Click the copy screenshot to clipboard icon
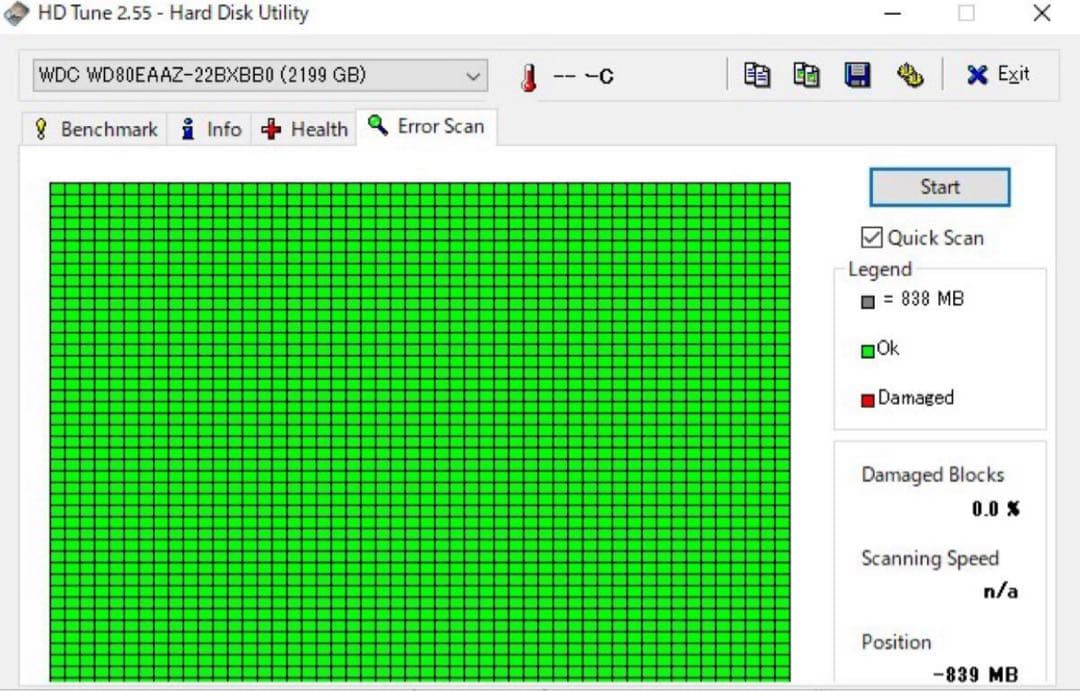Viewport: 1080px width, 691px height. click(807, 75)
